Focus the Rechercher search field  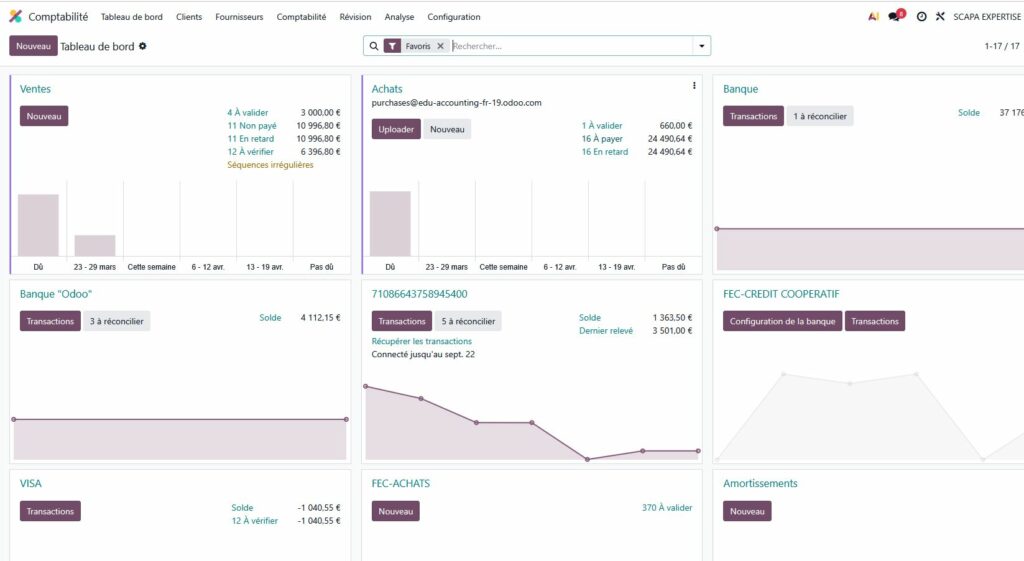570,46
